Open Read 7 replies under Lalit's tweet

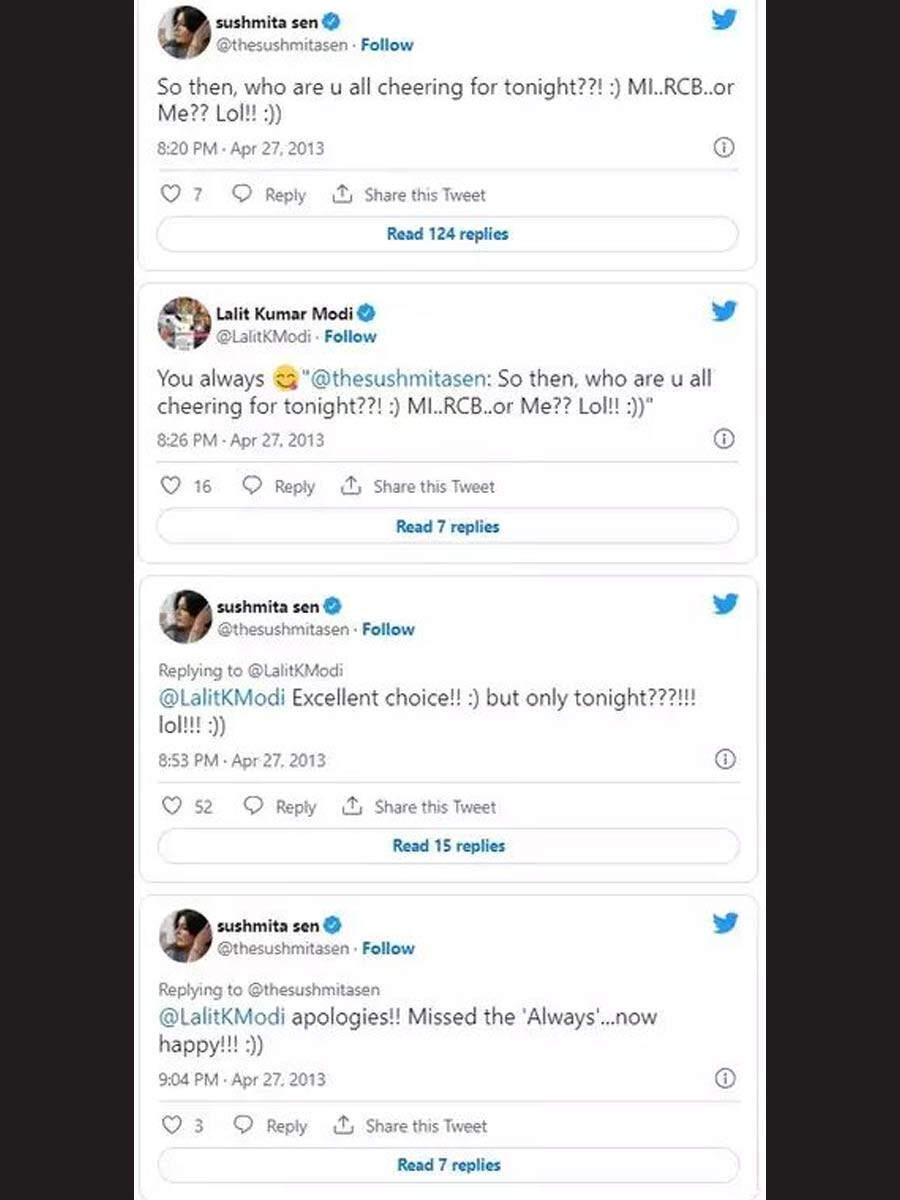[x=448, y=526]
